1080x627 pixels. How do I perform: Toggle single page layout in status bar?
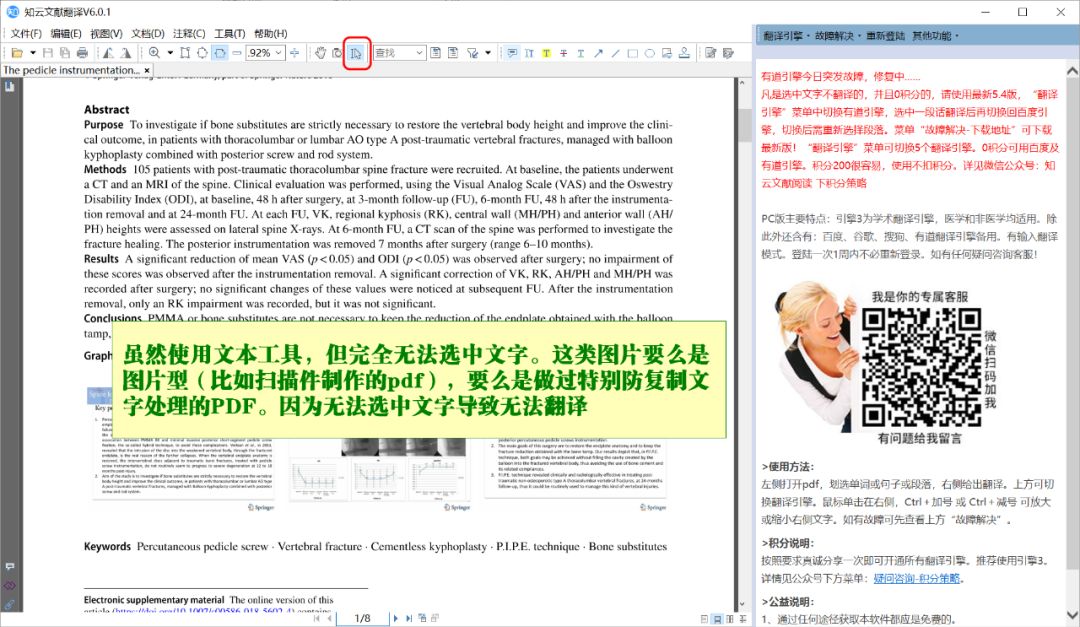[704, 619]
